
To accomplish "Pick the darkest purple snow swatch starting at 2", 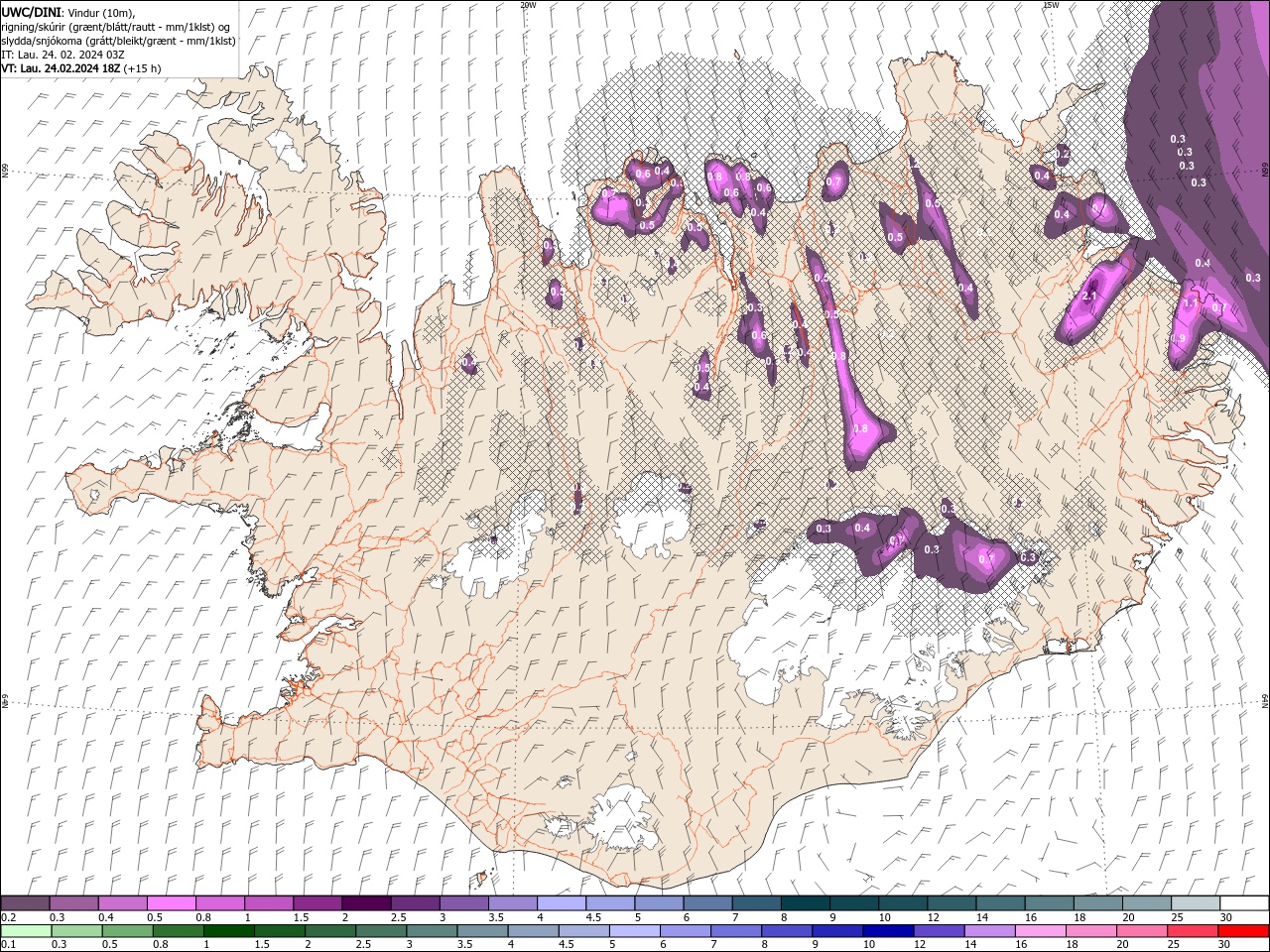I will [367, 903].
